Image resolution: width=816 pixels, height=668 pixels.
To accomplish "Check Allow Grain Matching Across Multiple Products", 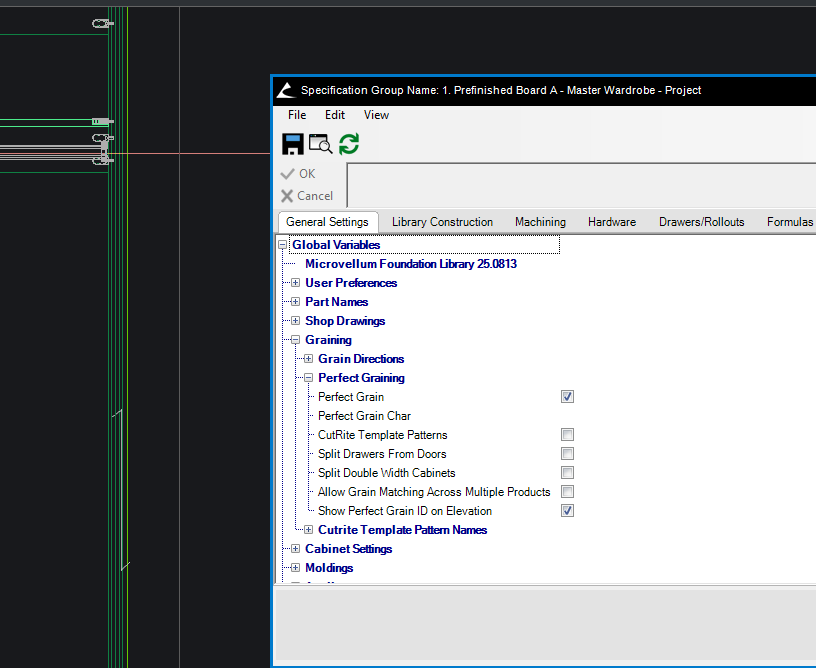I will [x=567, y=492].
